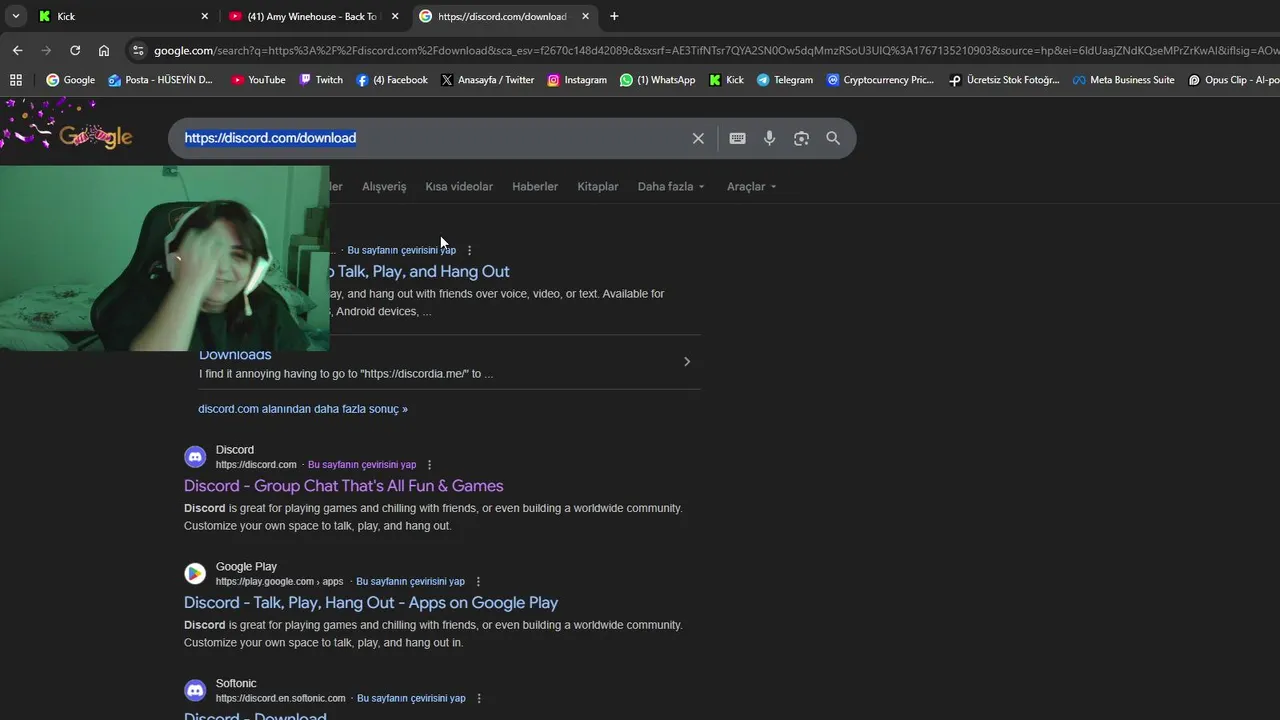Switch to the Kick tab
Image resolution: width=1280 pixels, height=720 pixels.
122,16
